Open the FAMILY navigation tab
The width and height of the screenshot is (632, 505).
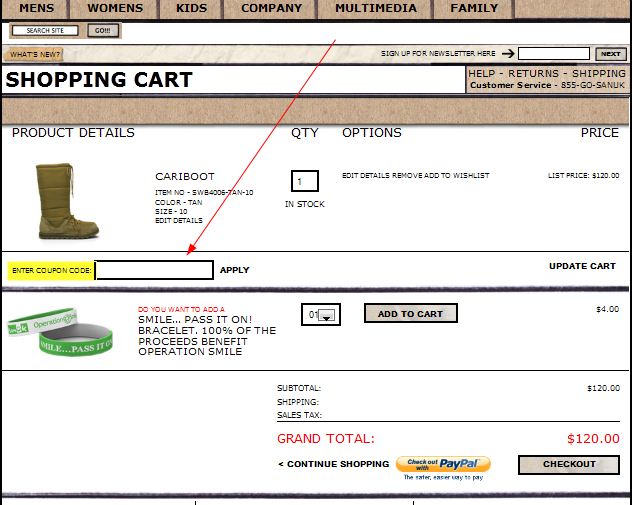pyautogui.click(x=474, y=8)
